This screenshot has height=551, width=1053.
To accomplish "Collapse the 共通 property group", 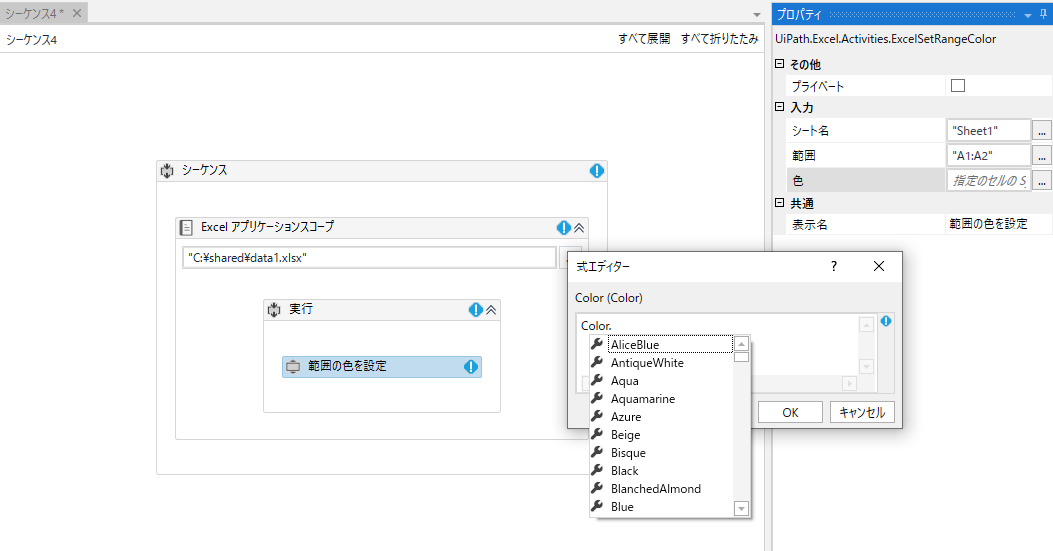I will tap(780, 202).
